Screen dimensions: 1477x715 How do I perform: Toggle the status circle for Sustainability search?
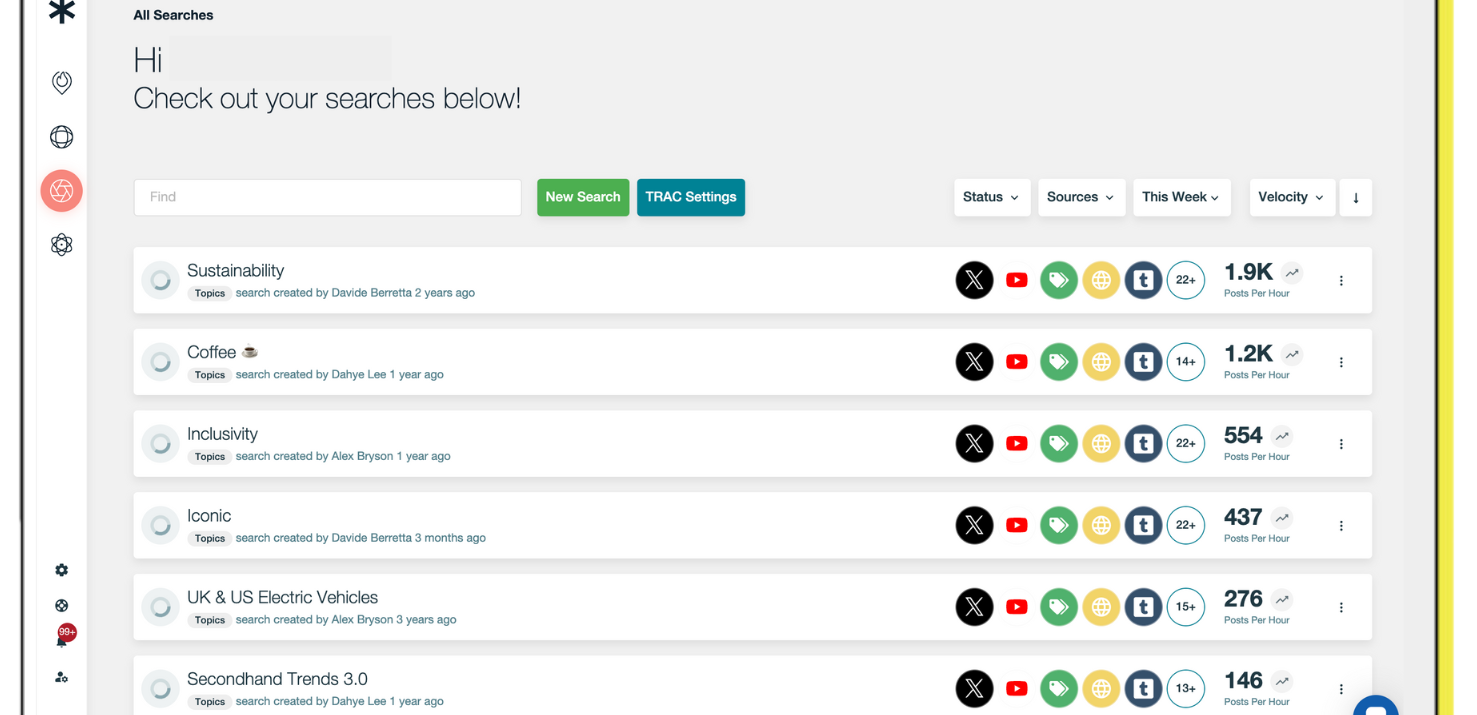[x=160, y=281]
